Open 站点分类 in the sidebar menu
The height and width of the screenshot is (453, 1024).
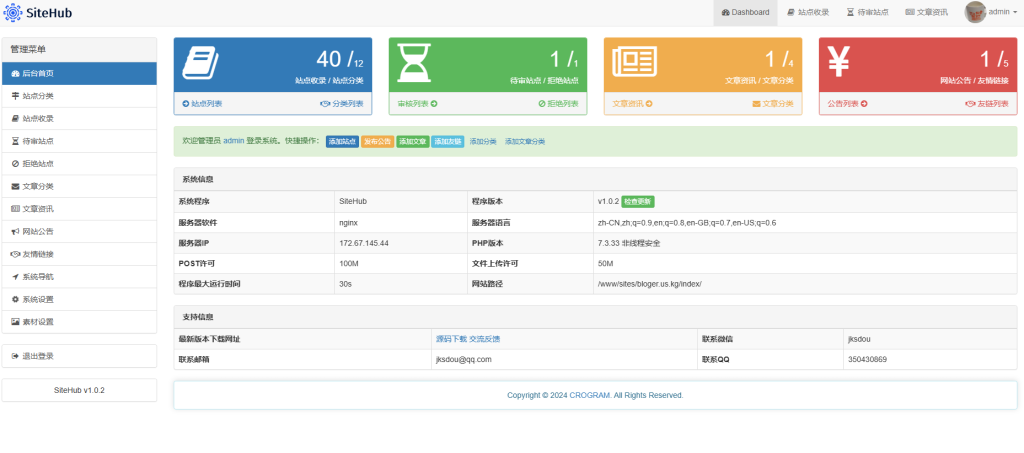click(79, 96)
